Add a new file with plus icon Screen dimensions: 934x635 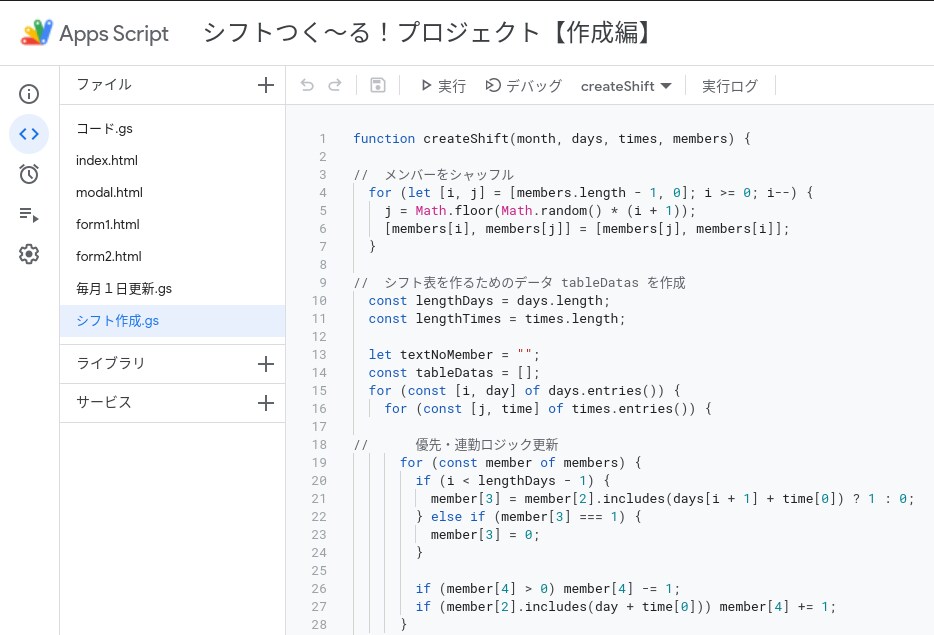pyautogui.click(x=266, y=85)
